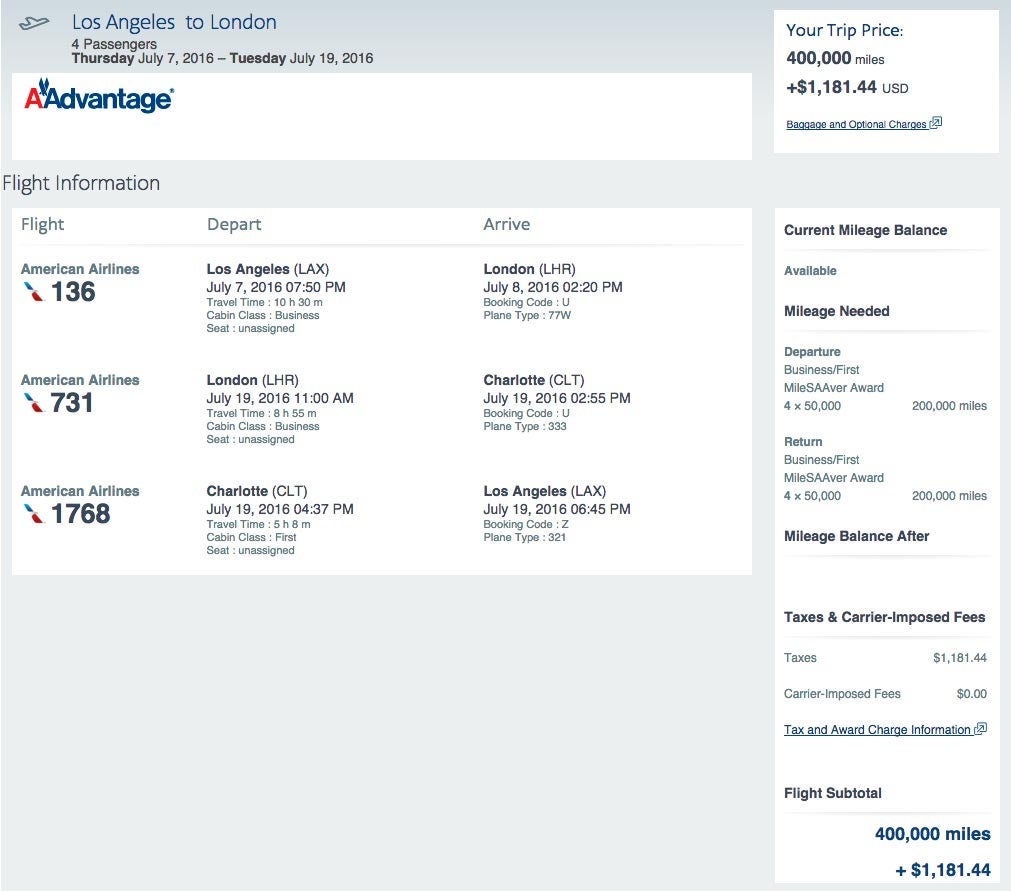The width and height of the screenshot is (1011, 891).
Task: Click the American Airlines logo for flight 136
Action: tap(34, 292)
